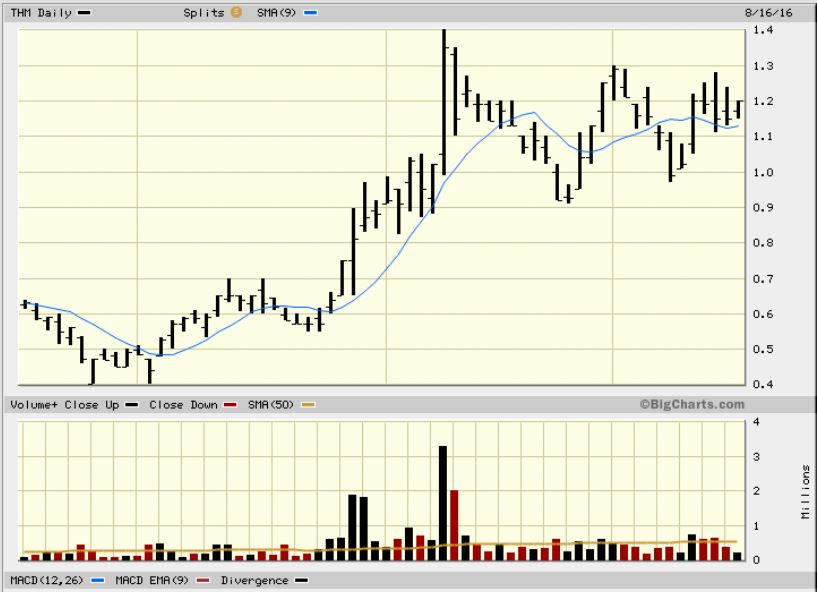
Task: Click the black THM Daily legend swatch
Action: (84, 13)
